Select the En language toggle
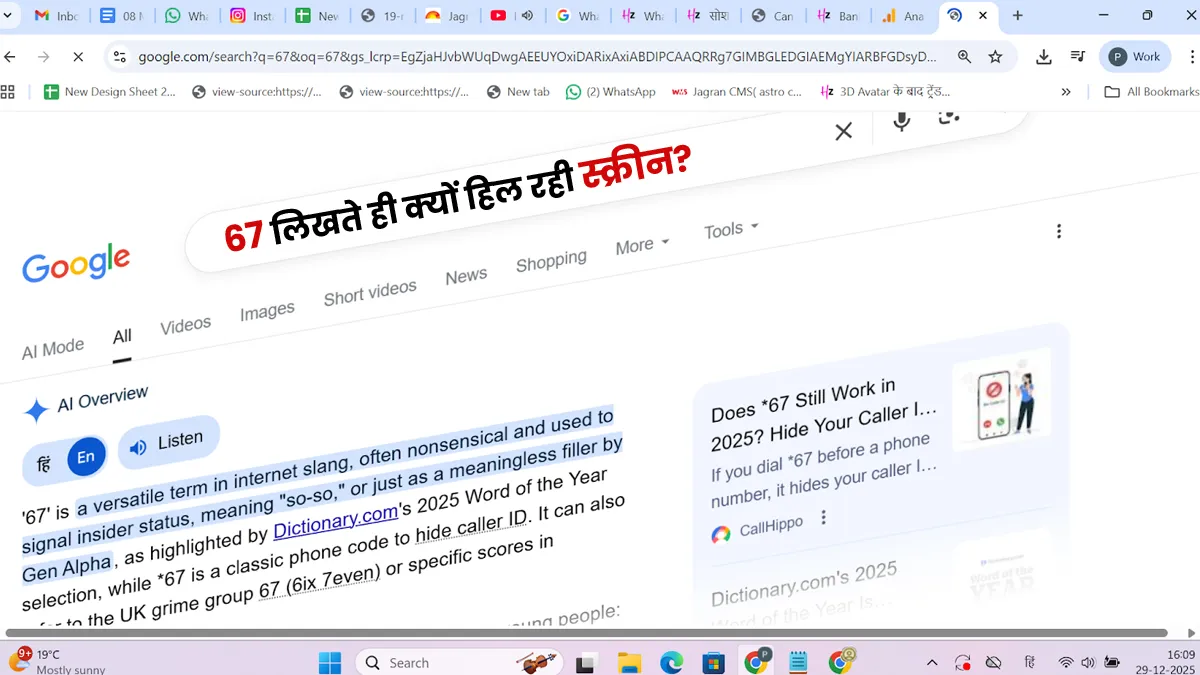The image size is (1200, 675). coord(86,457)
